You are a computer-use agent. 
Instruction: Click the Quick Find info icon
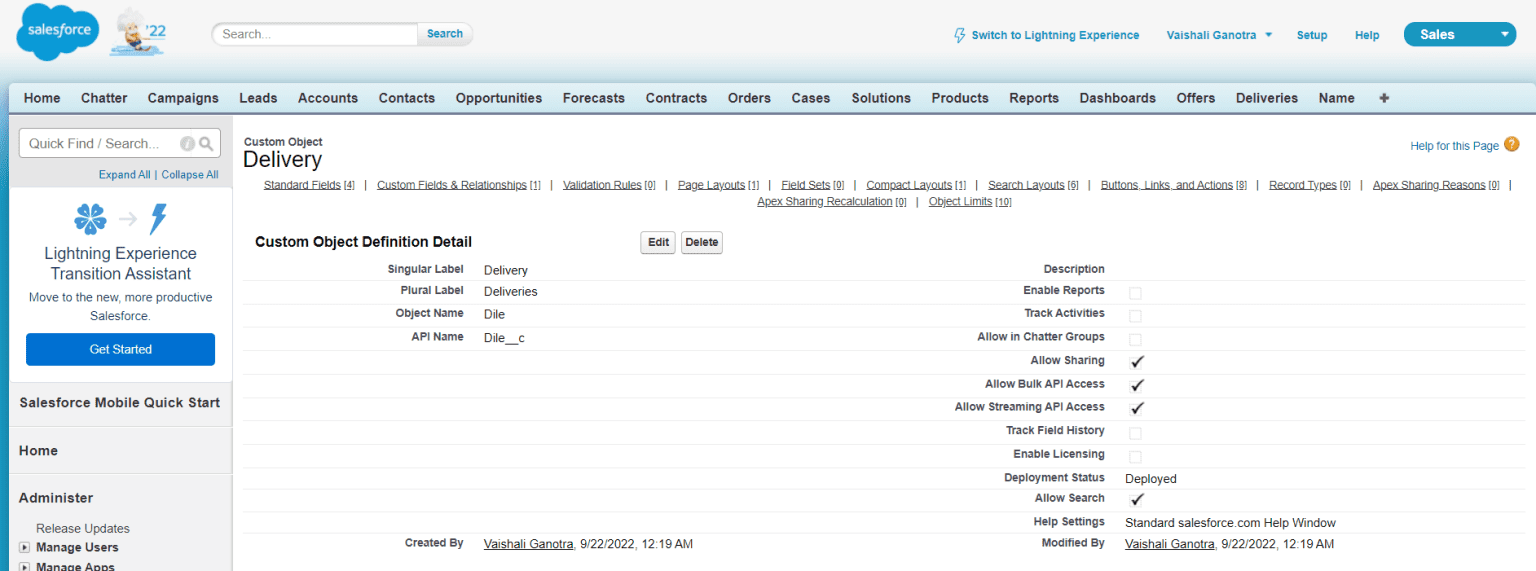pyautogui.click(x=187, y=144)
